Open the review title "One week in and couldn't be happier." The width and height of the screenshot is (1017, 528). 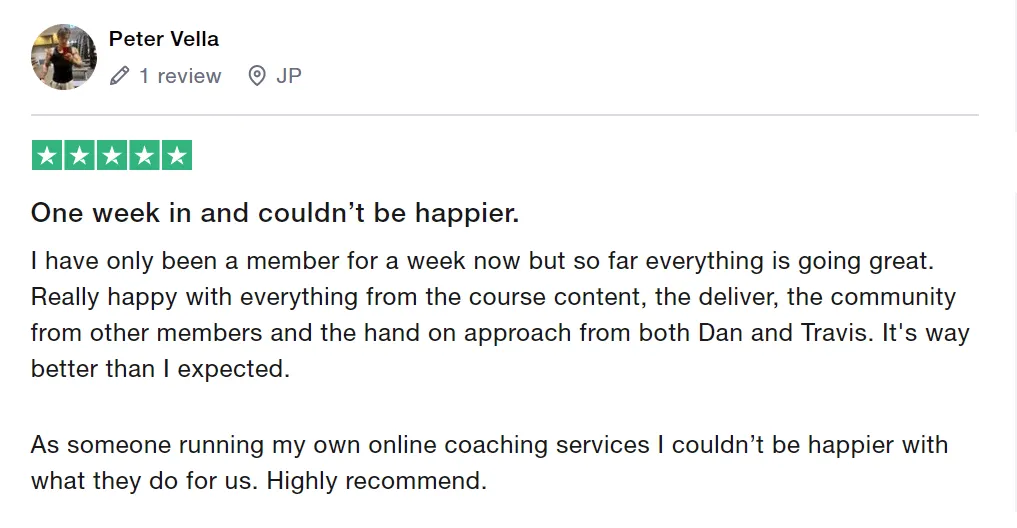[275, 213]
